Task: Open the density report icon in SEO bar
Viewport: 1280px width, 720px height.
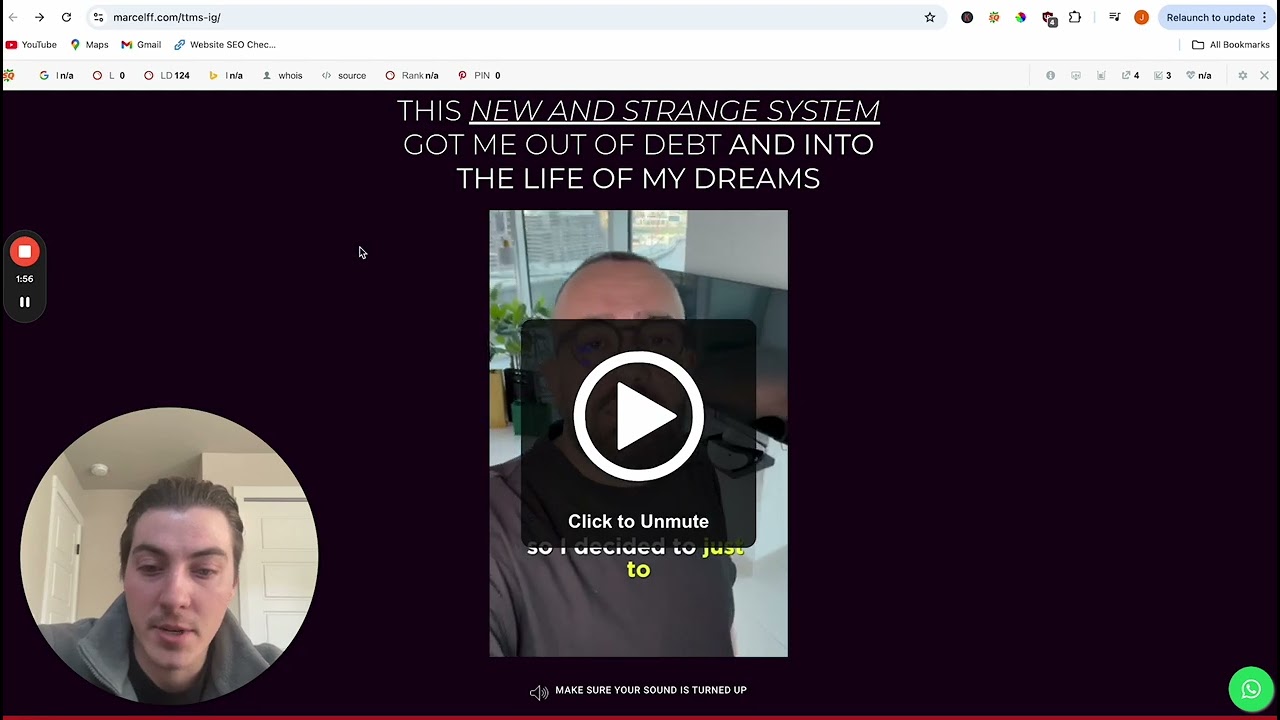Action: coord(1101,75)
